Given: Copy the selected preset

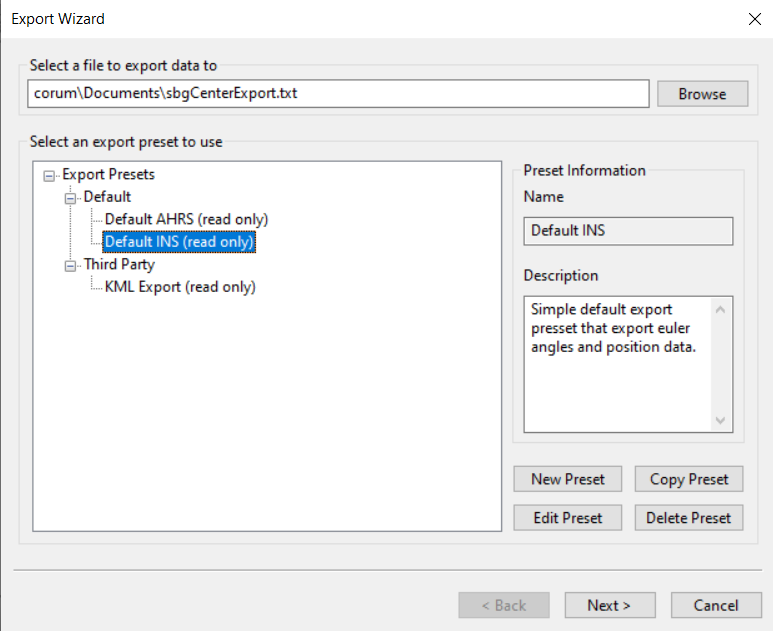Looking at the screenshot, I should coord(689,479).
